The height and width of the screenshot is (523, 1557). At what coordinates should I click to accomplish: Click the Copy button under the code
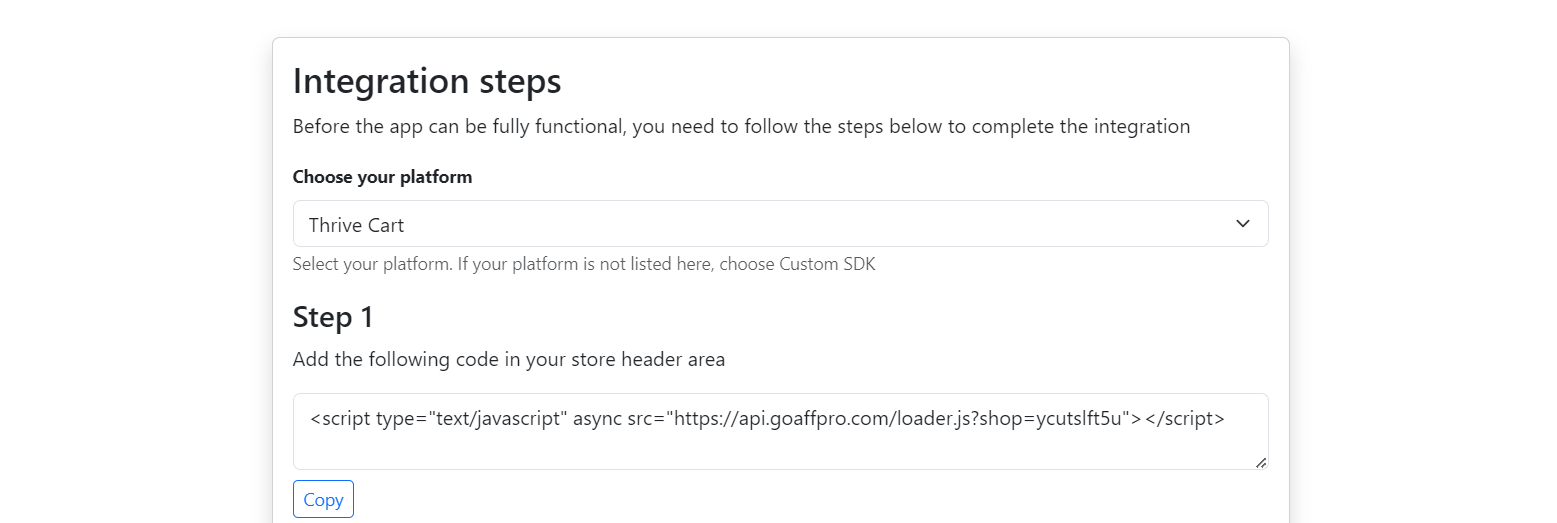pyautogui.click(x=323, y=500)
